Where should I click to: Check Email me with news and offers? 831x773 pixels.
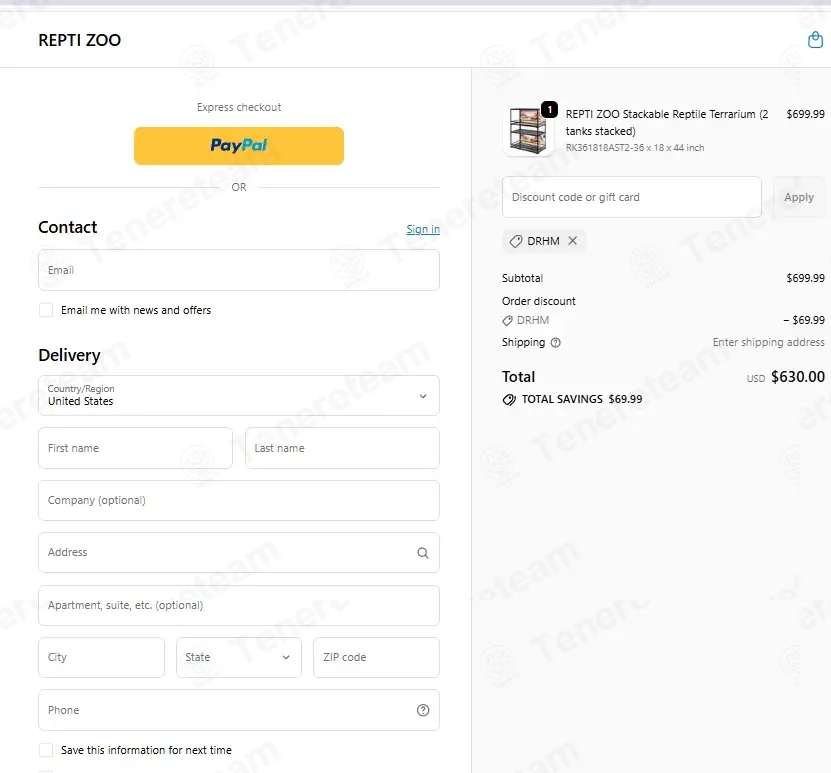(x=46, y=310)
